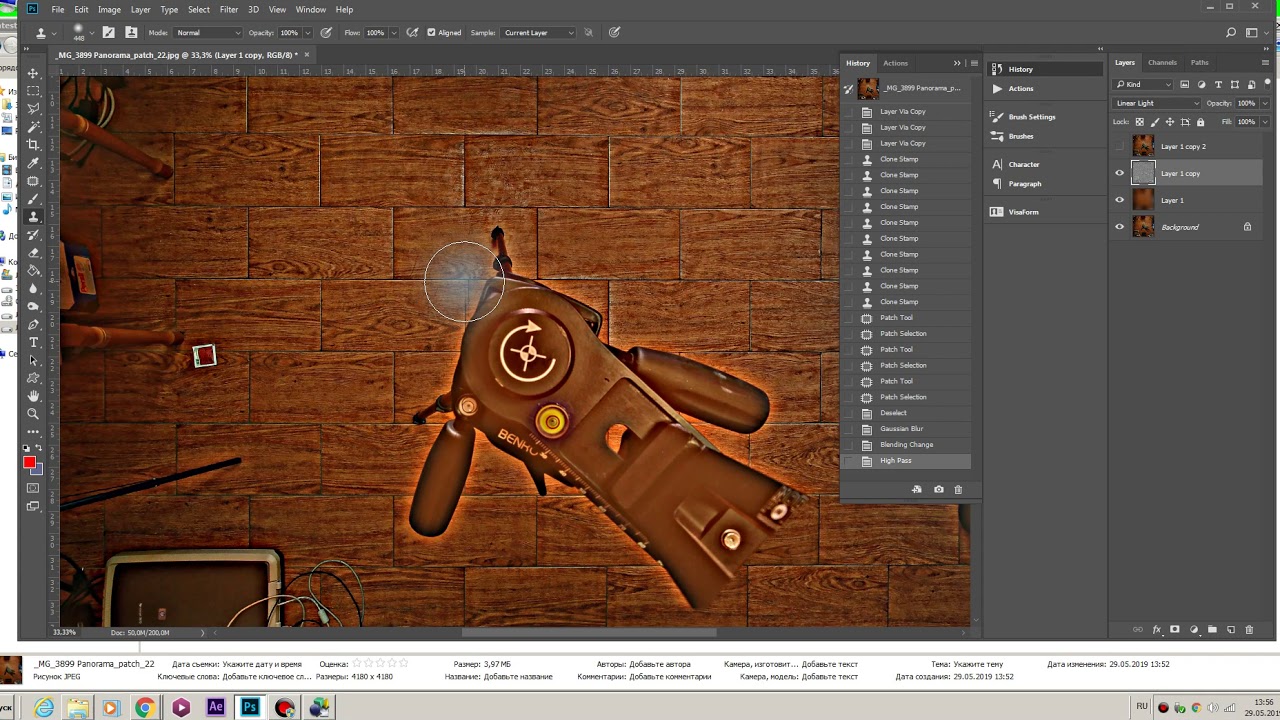Hide the Background layer
This screenshot has width=1280, height=720.
(1119, 227)
